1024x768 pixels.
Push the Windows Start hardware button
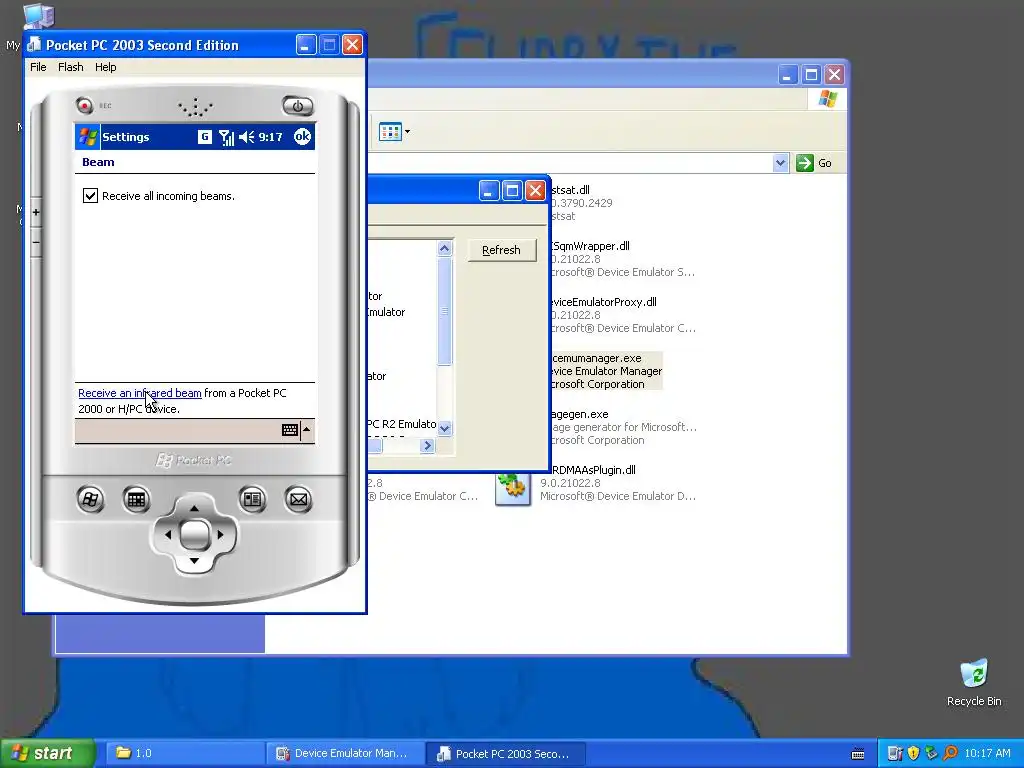point(90,500)
